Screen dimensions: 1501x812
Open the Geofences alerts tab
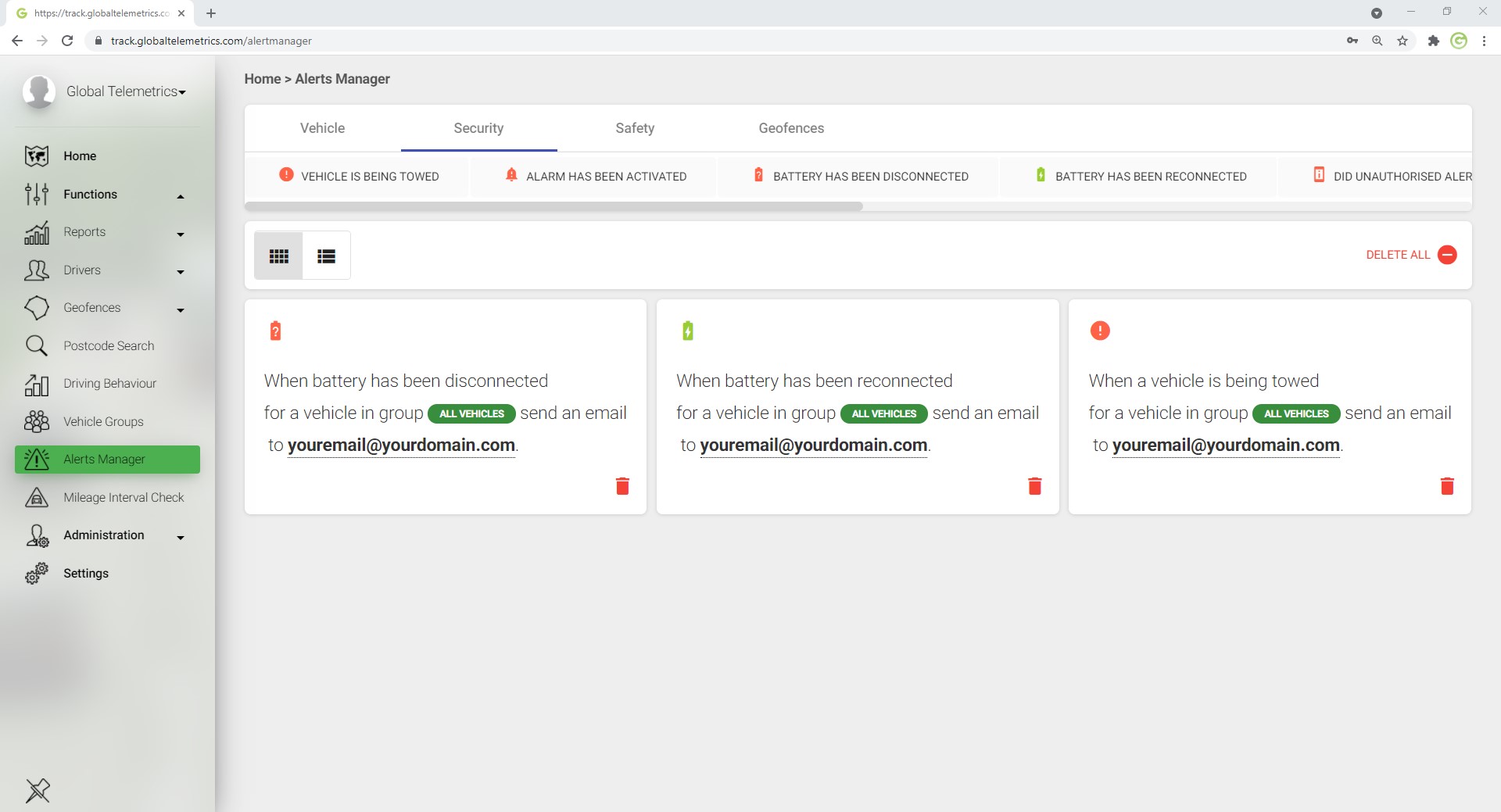point(790,128)
